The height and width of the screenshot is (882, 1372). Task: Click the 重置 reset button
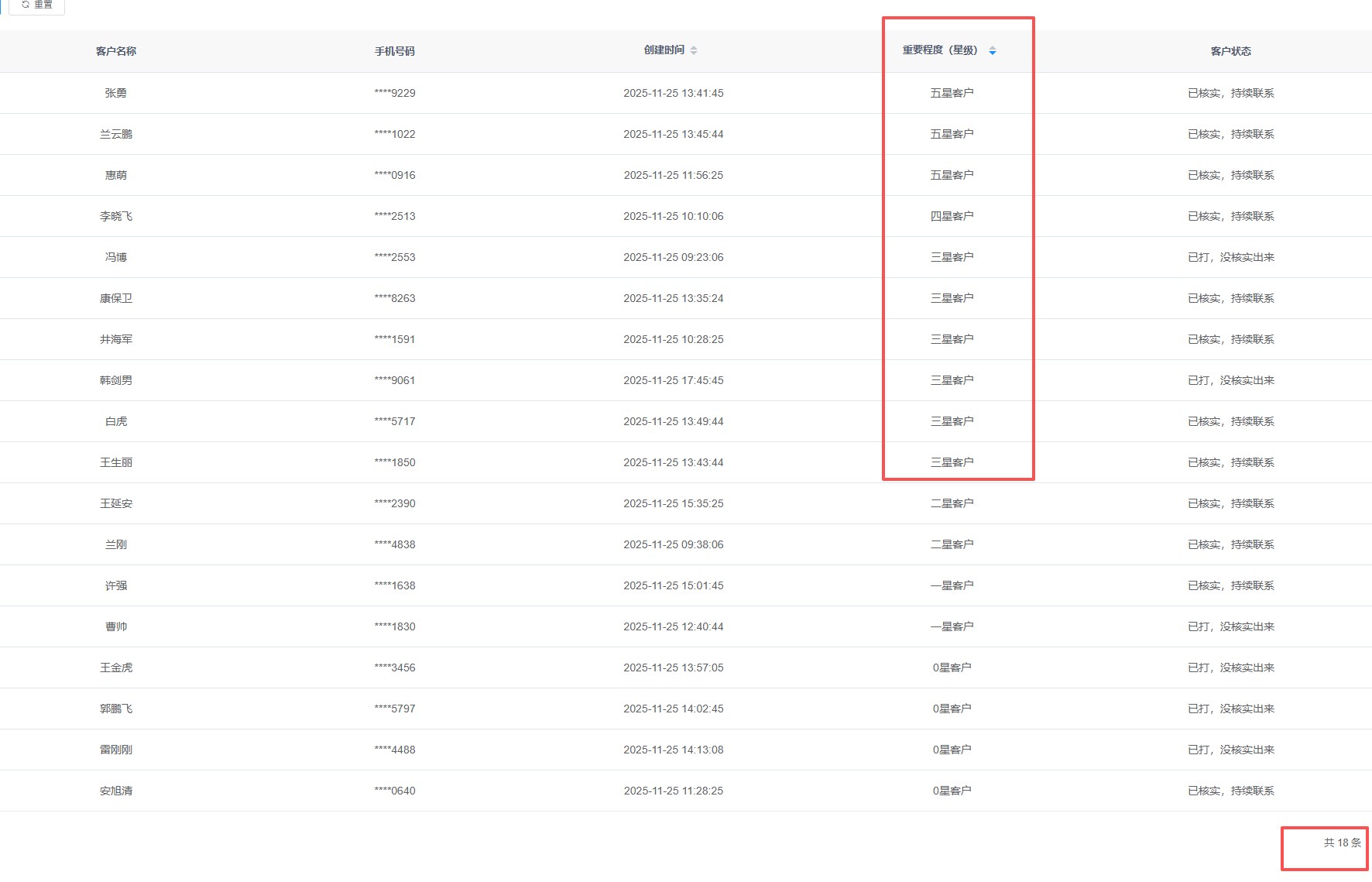(x=37, y=5)
